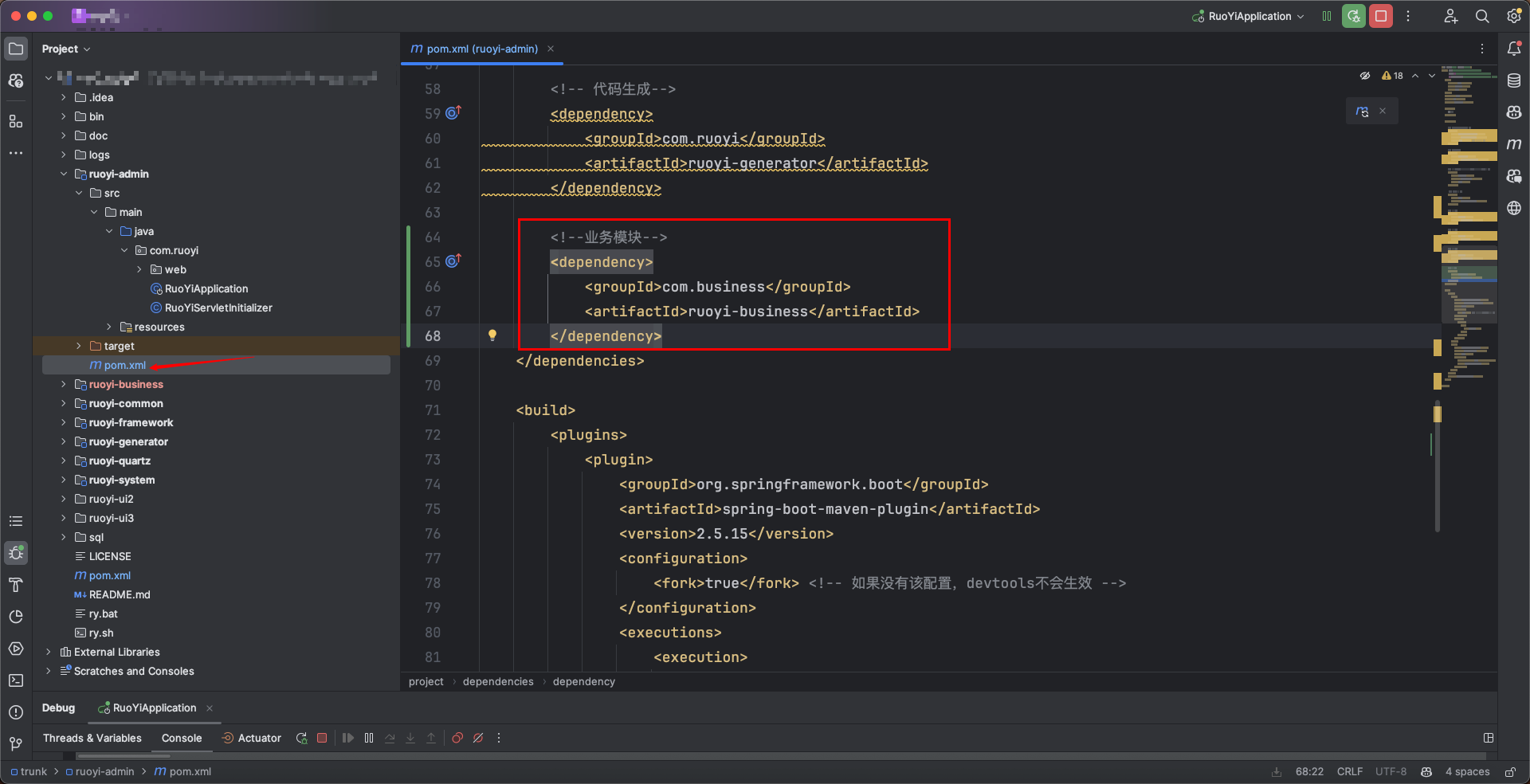Select RuoYiServletInitializer in project tree
Viewport: 1530px width, 784px height.
pos(218,308)
